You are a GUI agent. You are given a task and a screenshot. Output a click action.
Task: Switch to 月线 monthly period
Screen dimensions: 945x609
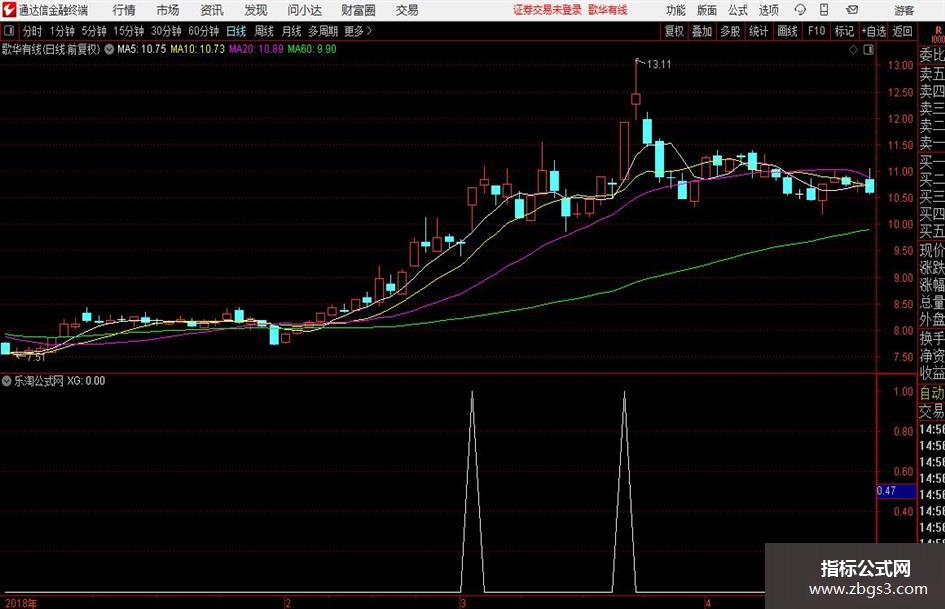click(291, 31)
